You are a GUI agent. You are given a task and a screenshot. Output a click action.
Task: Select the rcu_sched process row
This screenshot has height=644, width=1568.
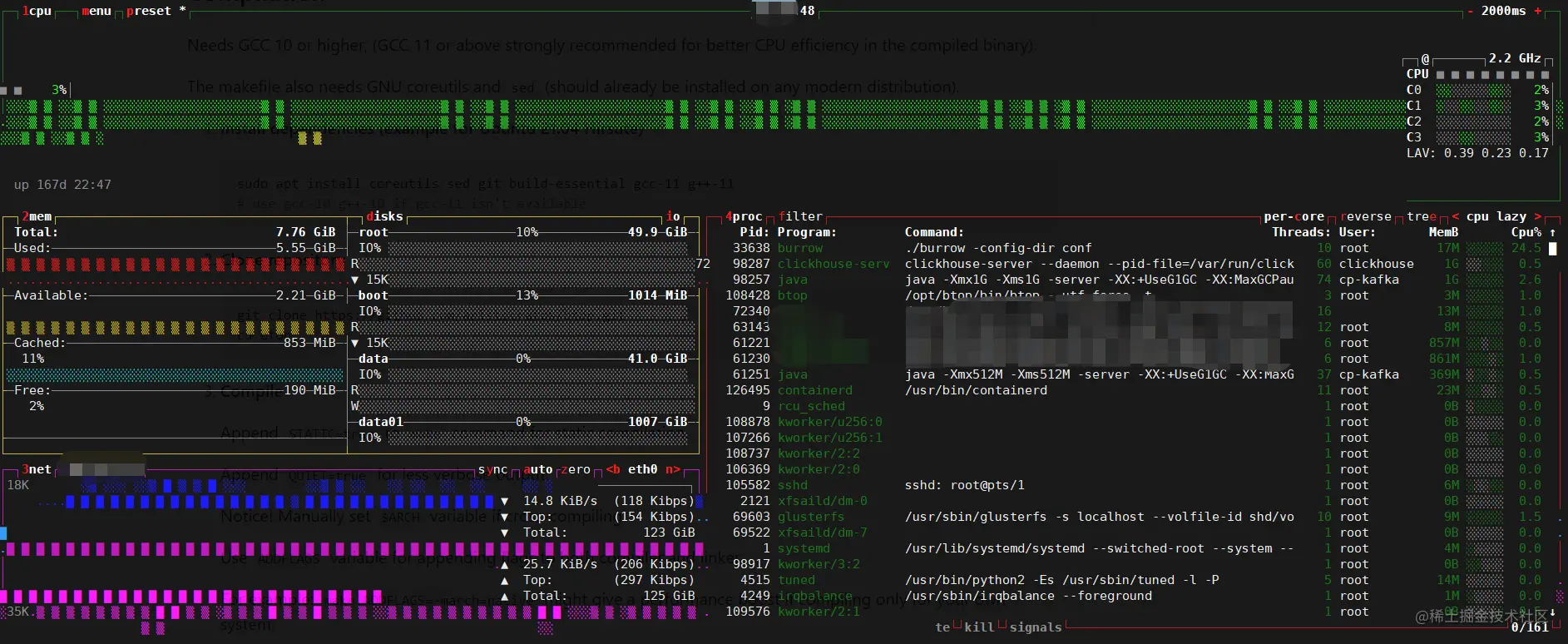tap(1134, 406)
